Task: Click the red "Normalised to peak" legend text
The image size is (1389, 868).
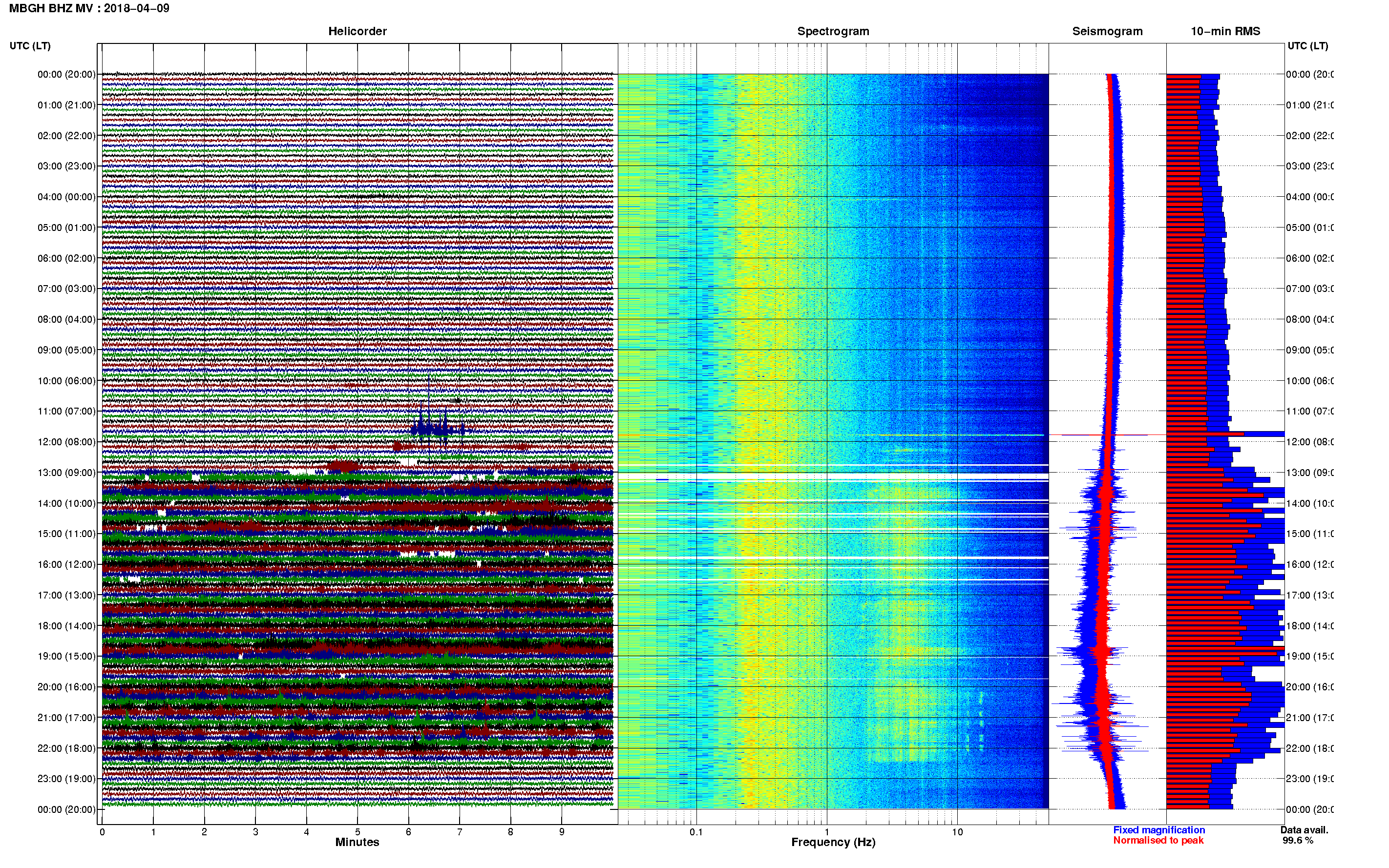Action: point(1158,841)
